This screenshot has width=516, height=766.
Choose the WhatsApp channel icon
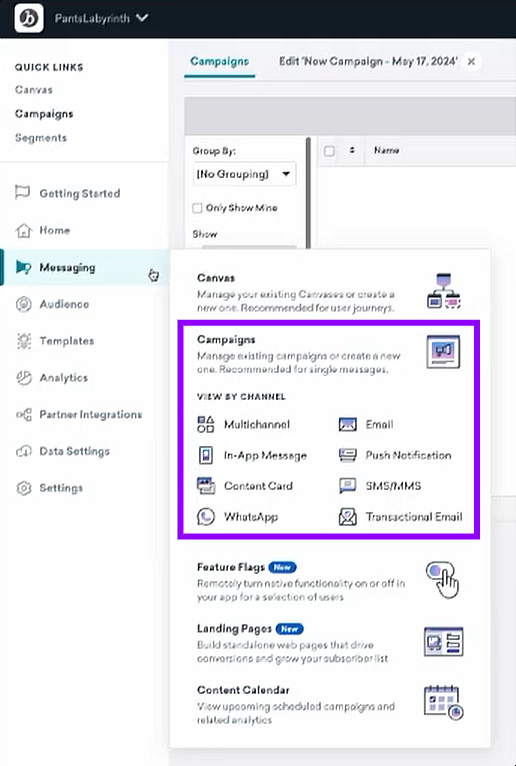point(206,516)
